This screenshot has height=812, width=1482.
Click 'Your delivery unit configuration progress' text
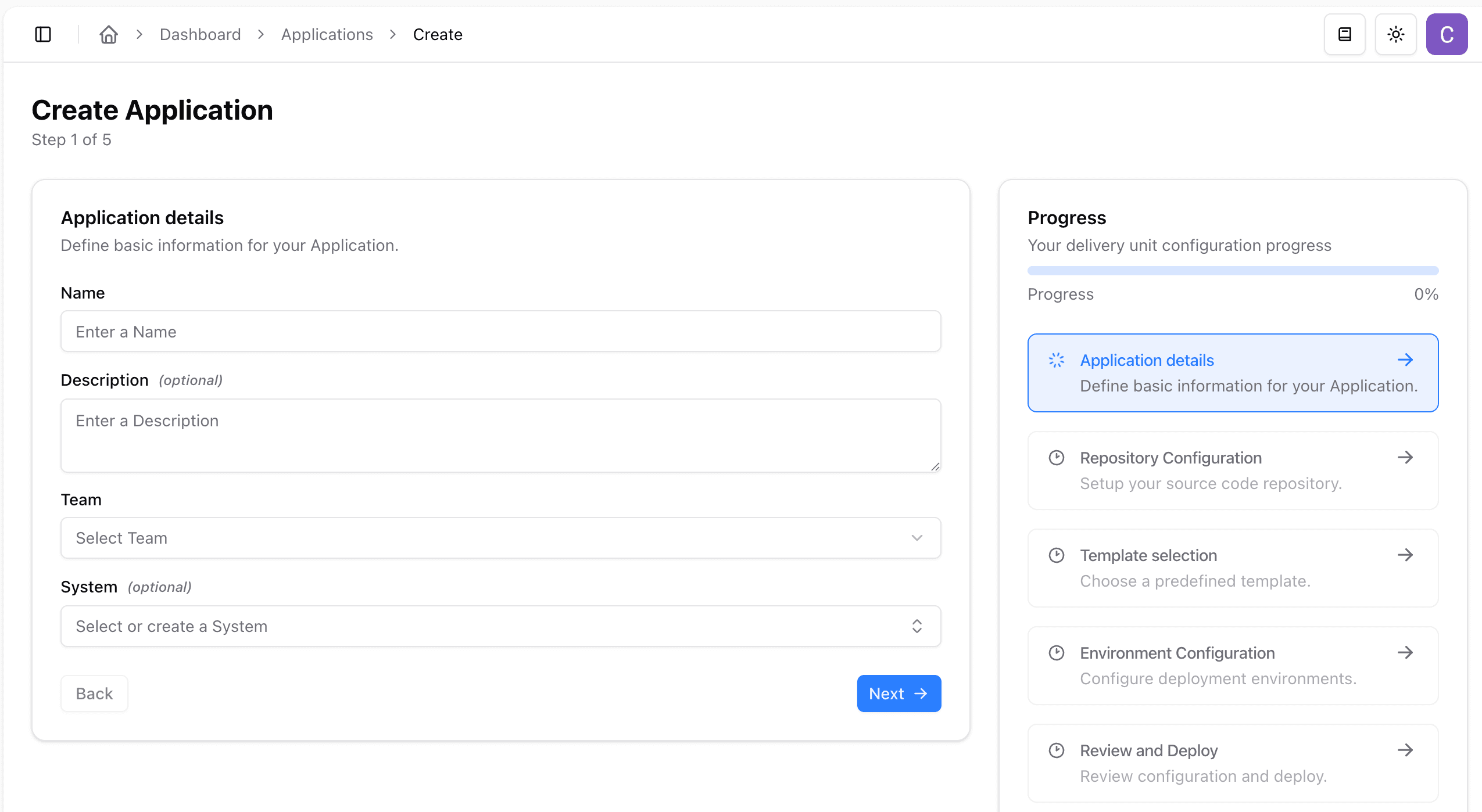(x=1179, y=245)
